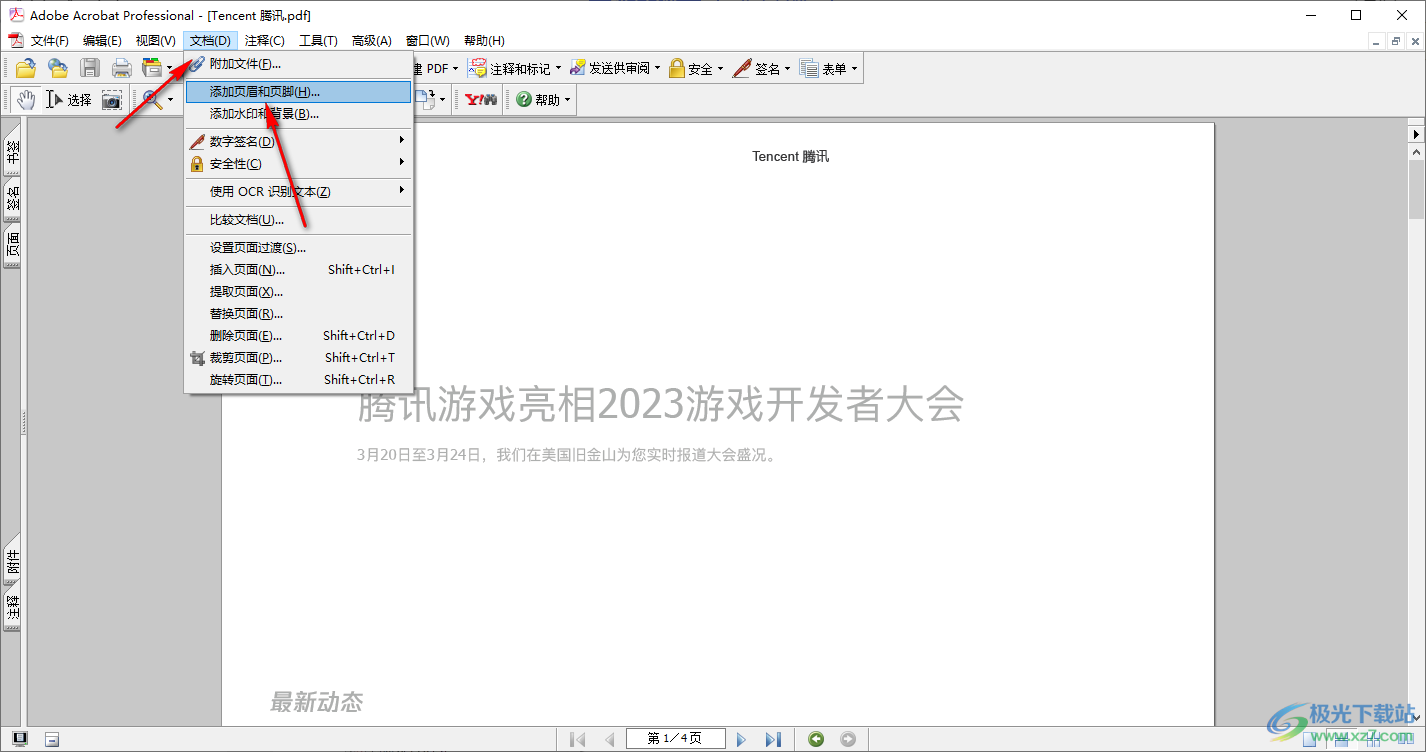Activate the Select (选择) text tool
Image resolution: width=1426 pixels, height=752 pixels.
pyautogui.click(x=69, y=99)
